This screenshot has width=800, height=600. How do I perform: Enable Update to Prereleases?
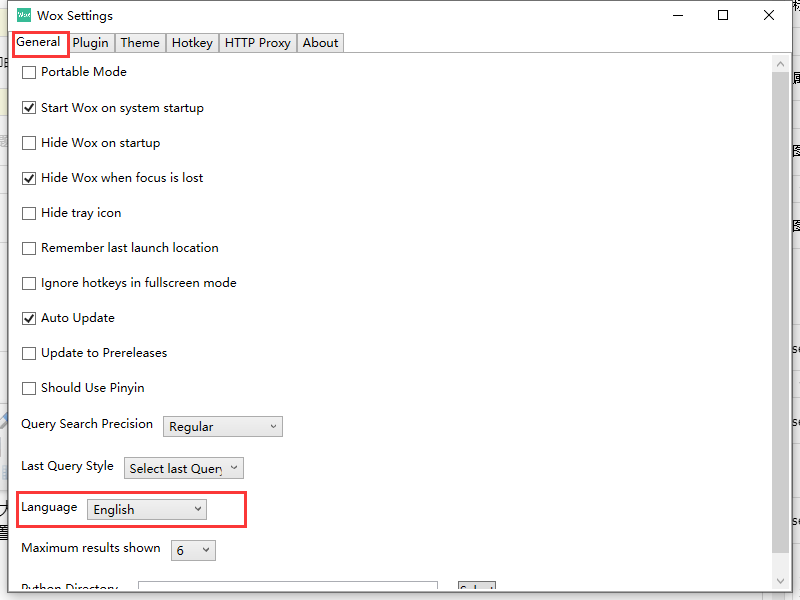pos(29,353)
